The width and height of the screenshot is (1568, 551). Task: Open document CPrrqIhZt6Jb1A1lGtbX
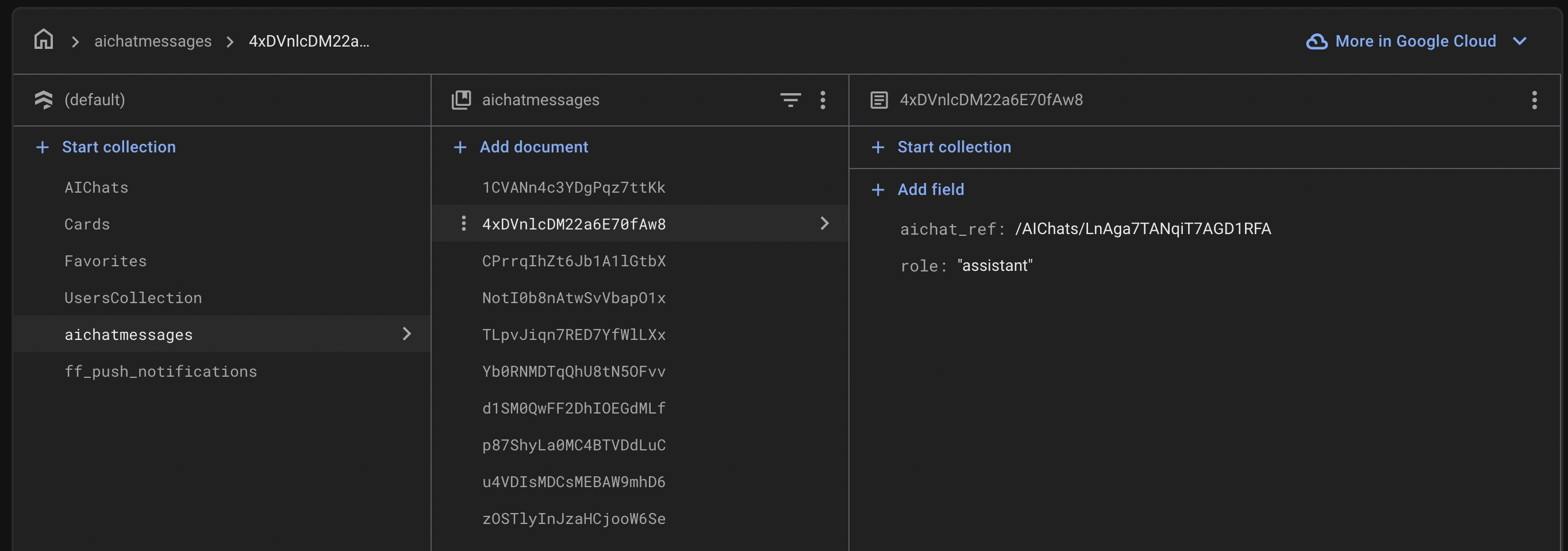574,261
